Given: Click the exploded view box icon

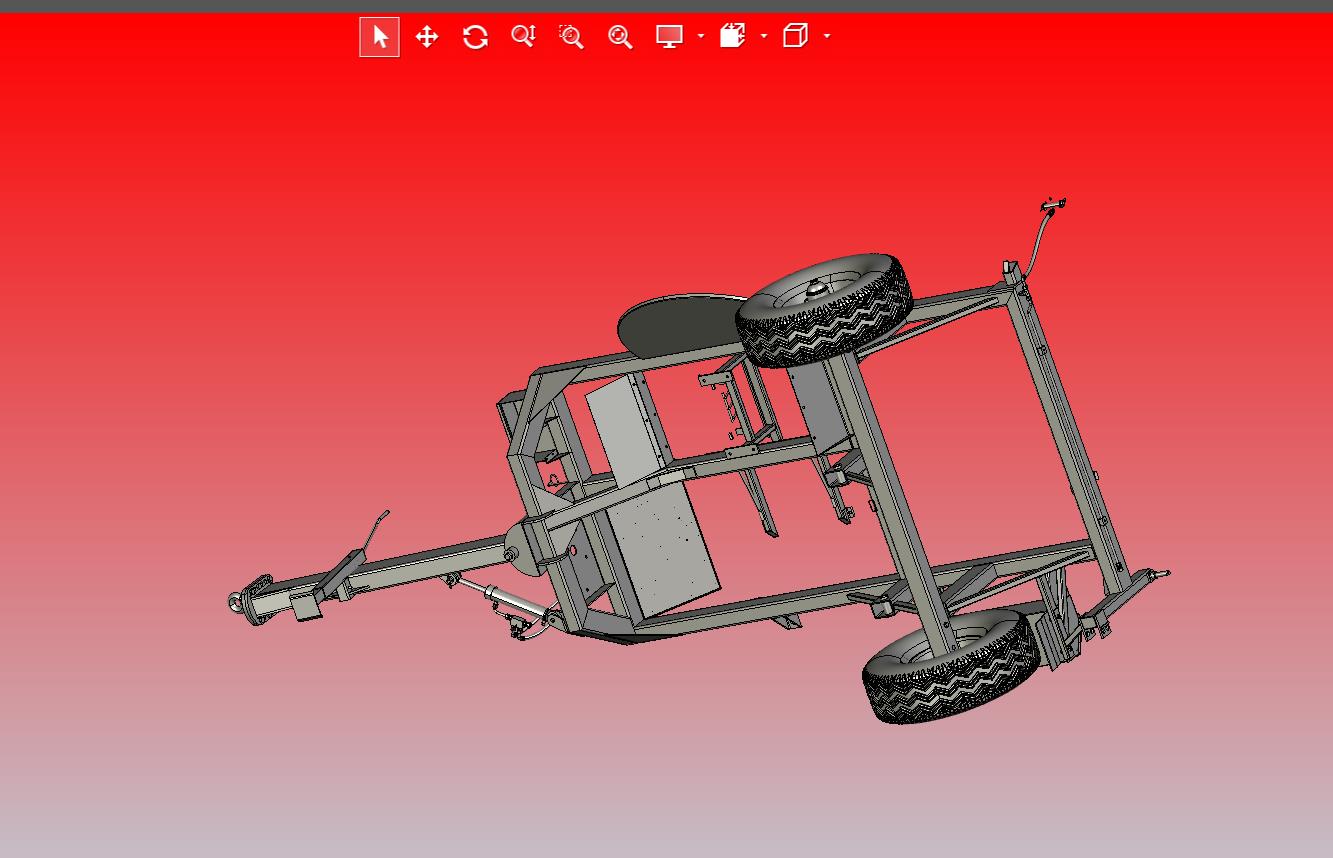Looking at the screenshot, I should pos(733,37).
